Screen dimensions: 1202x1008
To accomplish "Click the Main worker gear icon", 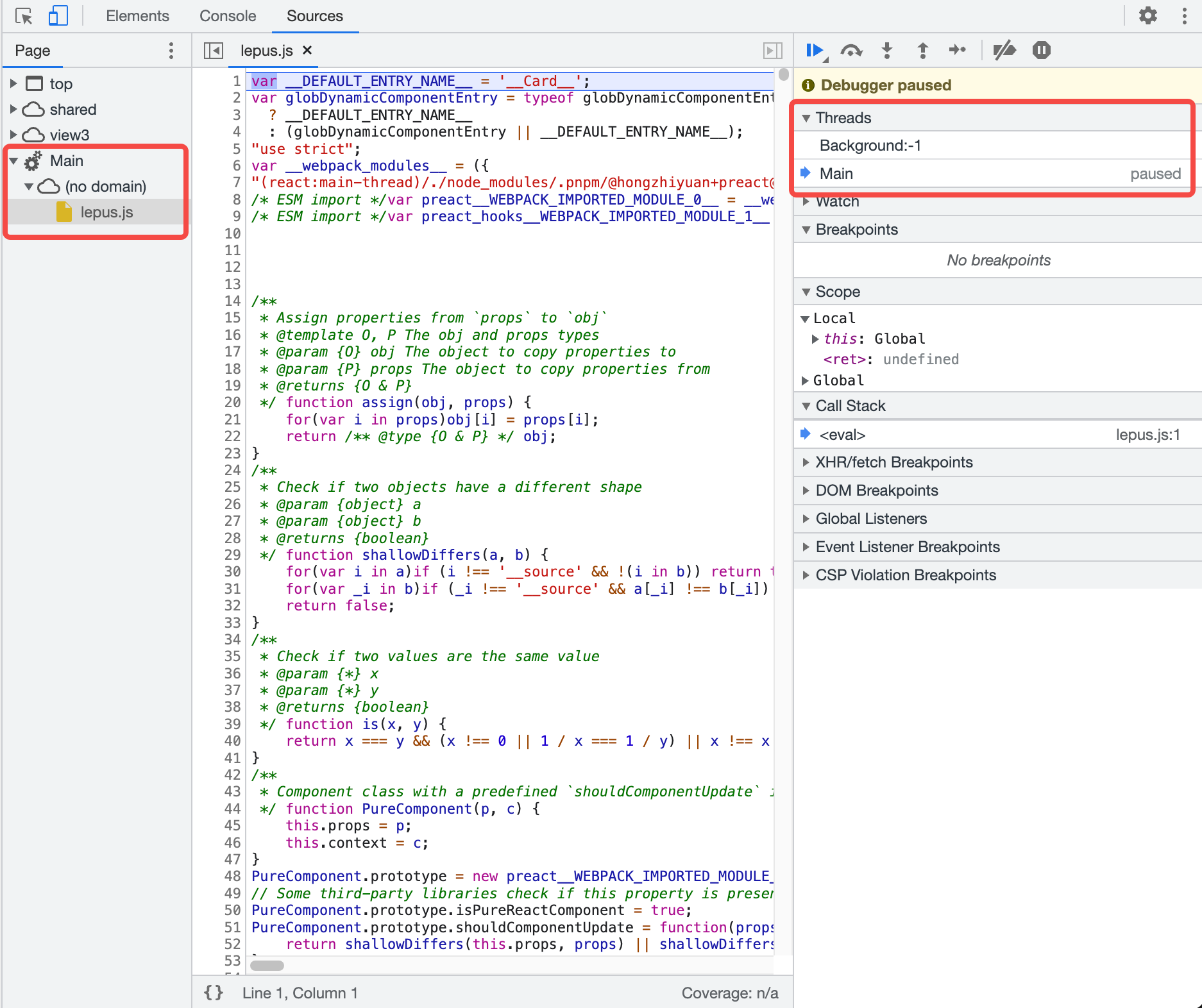I will 33,161.
